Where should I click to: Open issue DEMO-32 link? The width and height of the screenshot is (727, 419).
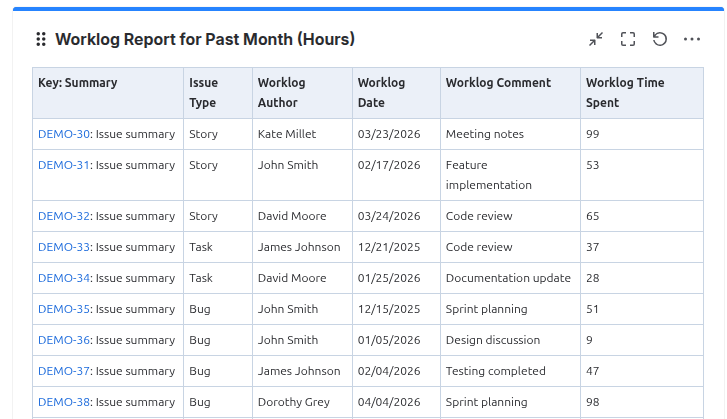point(64,216)
